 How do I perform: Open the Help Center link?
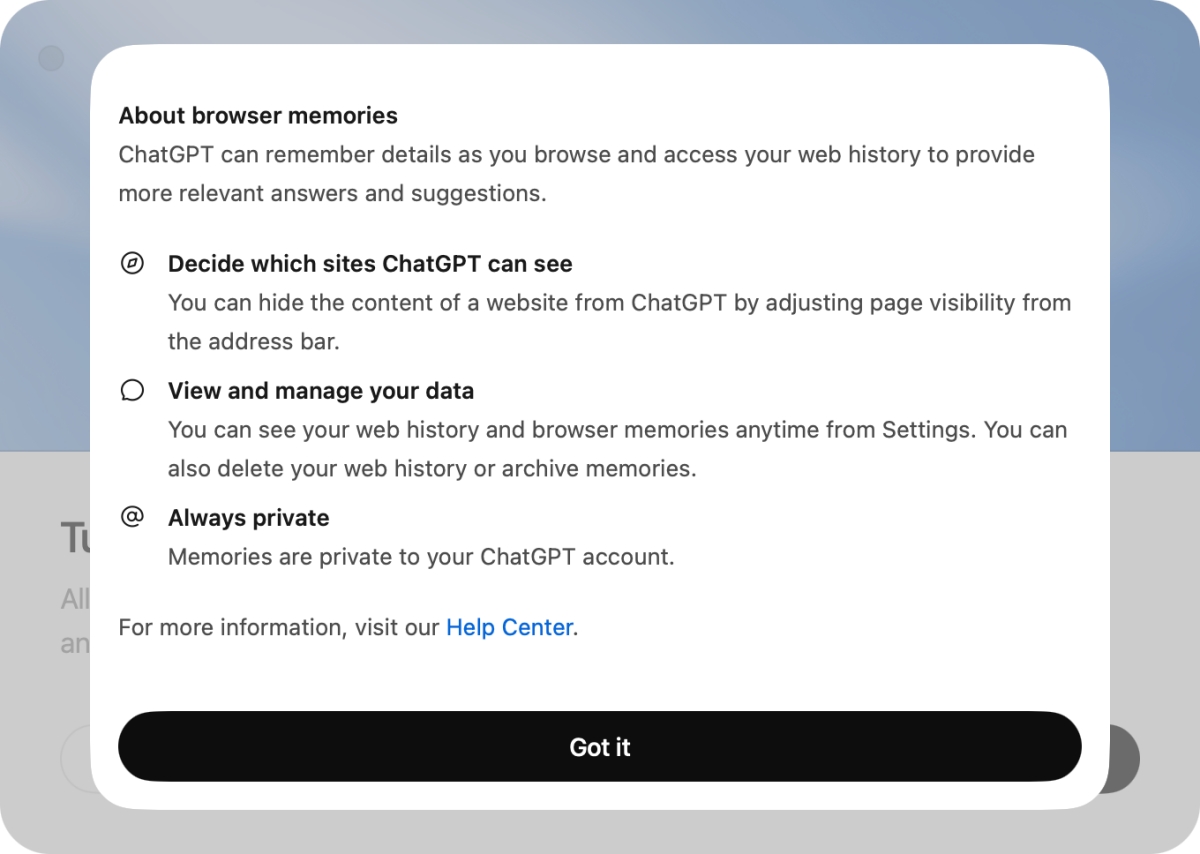tap(509, 627)
